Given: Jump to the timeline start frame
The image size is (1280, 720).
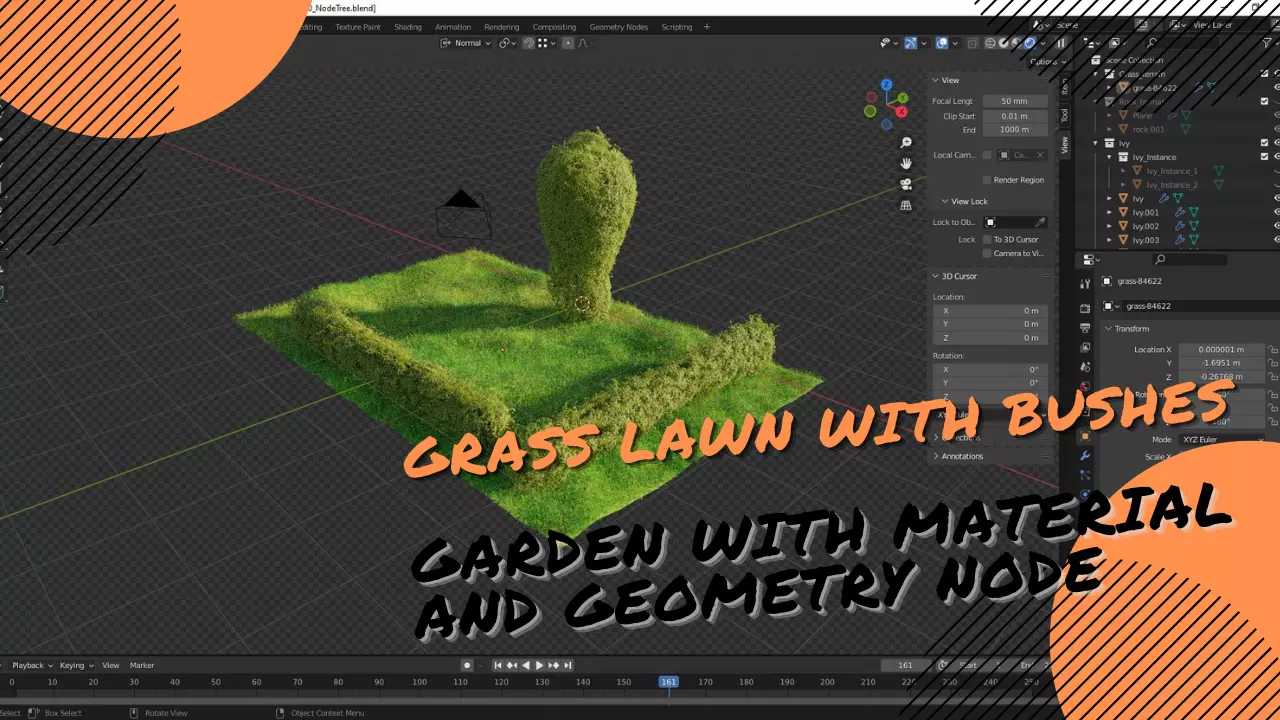Looking at the screenshot, I should click(498, 665).
